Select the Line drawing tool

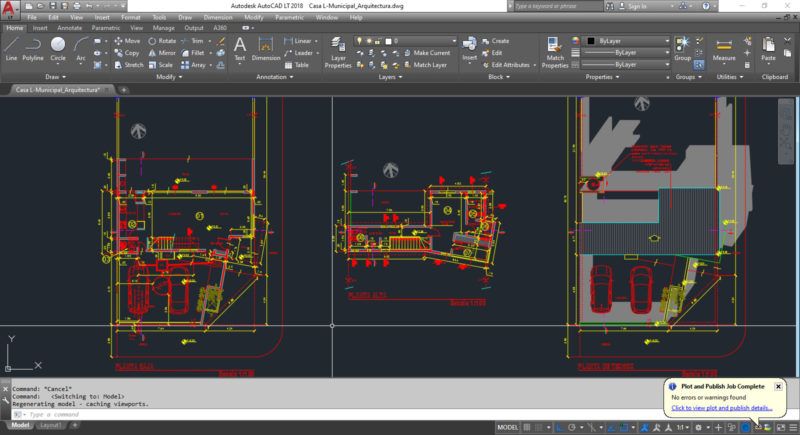coord(11,48)
